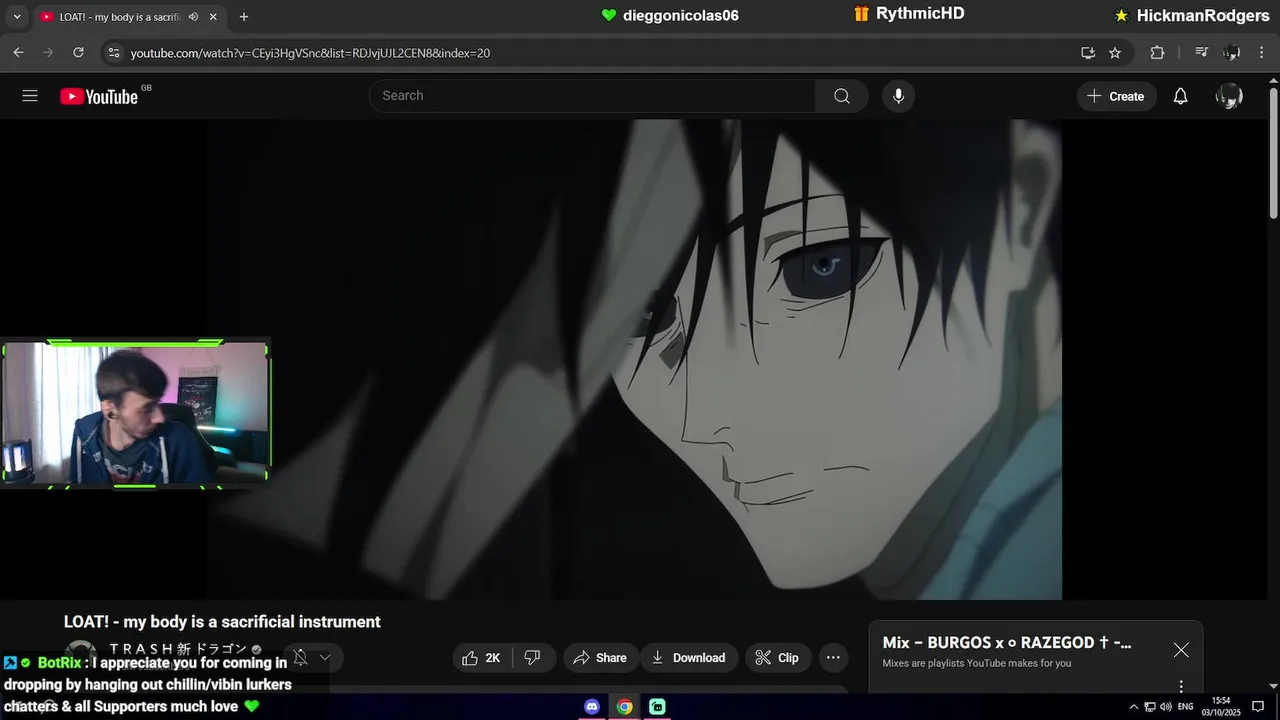Viewport: 1280px width, 720px height.
Task: Open Windows notification center
Action: [x=1258, y=707]
